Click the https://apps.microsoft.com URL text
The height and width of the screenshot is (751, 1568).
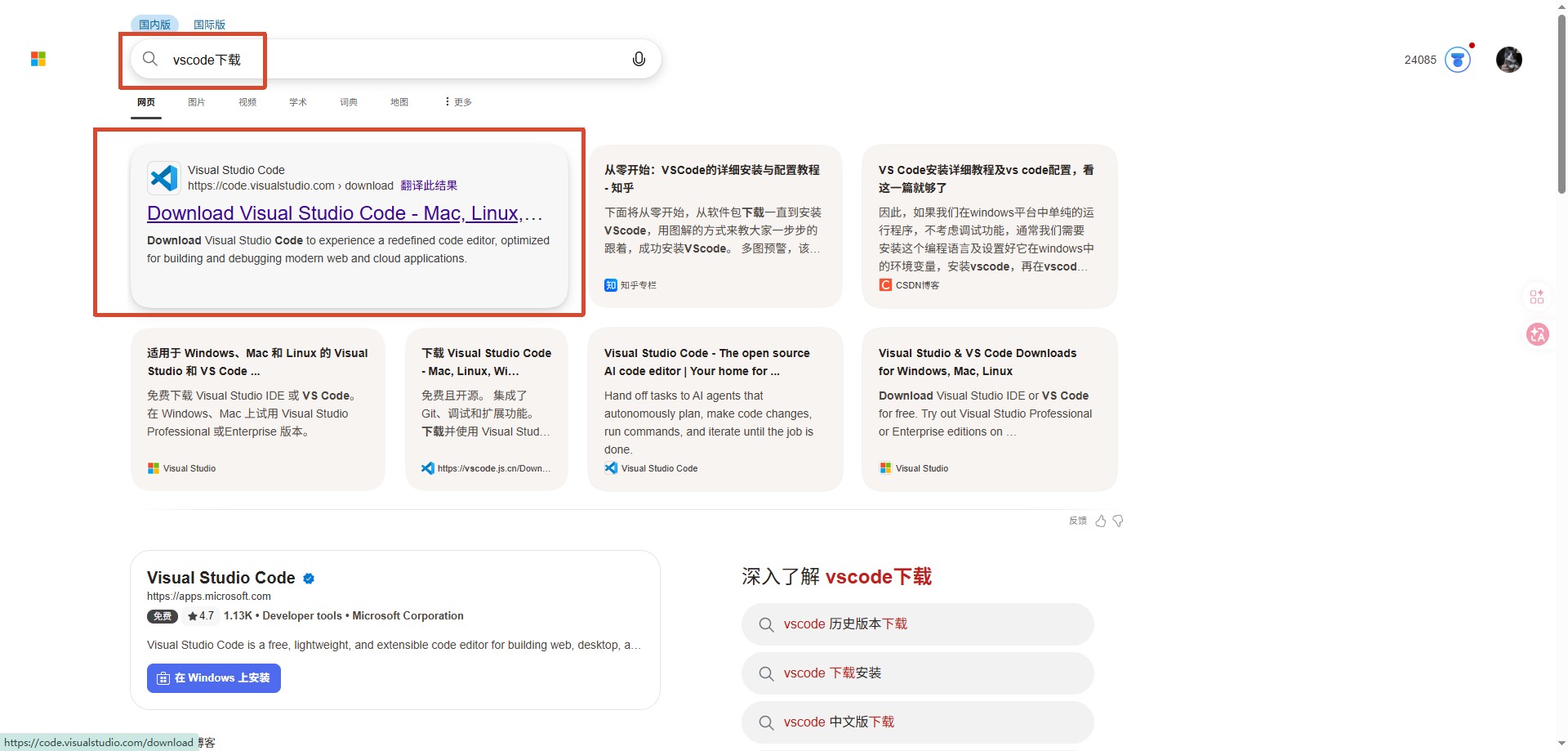tap(209, 597)
